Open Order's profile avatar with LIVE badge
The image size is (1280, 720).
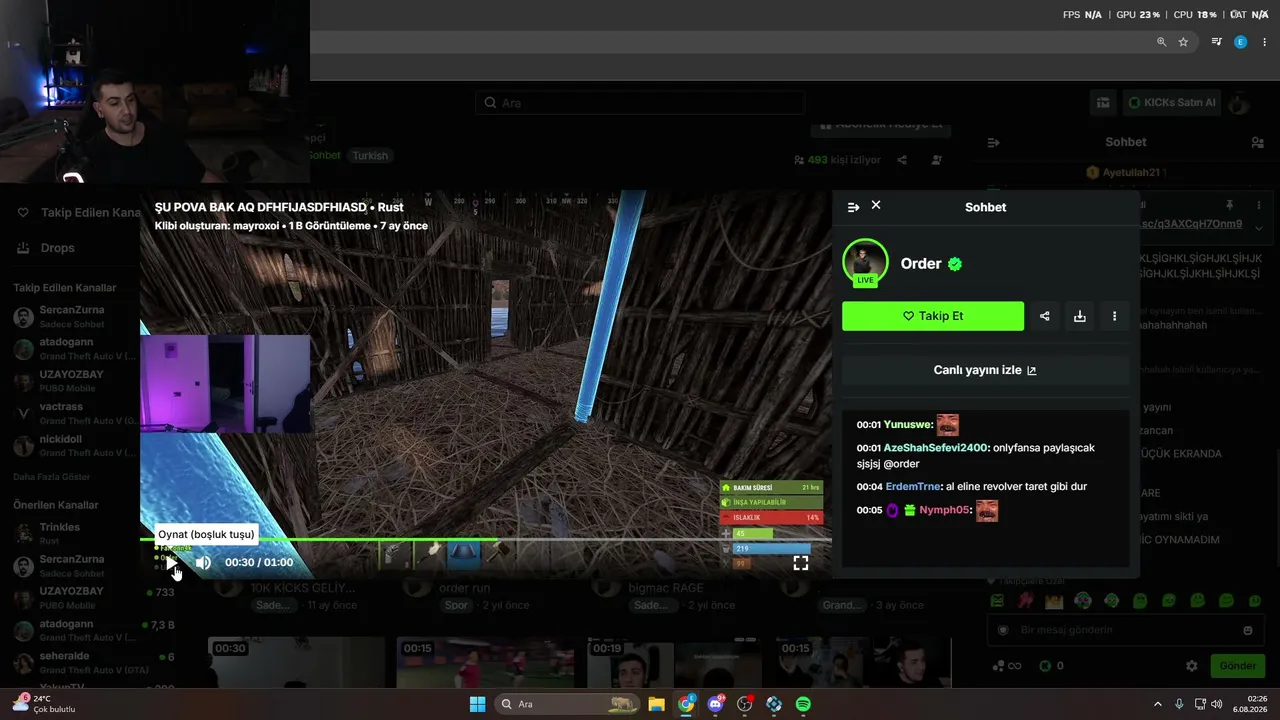[x=865, y=263]
